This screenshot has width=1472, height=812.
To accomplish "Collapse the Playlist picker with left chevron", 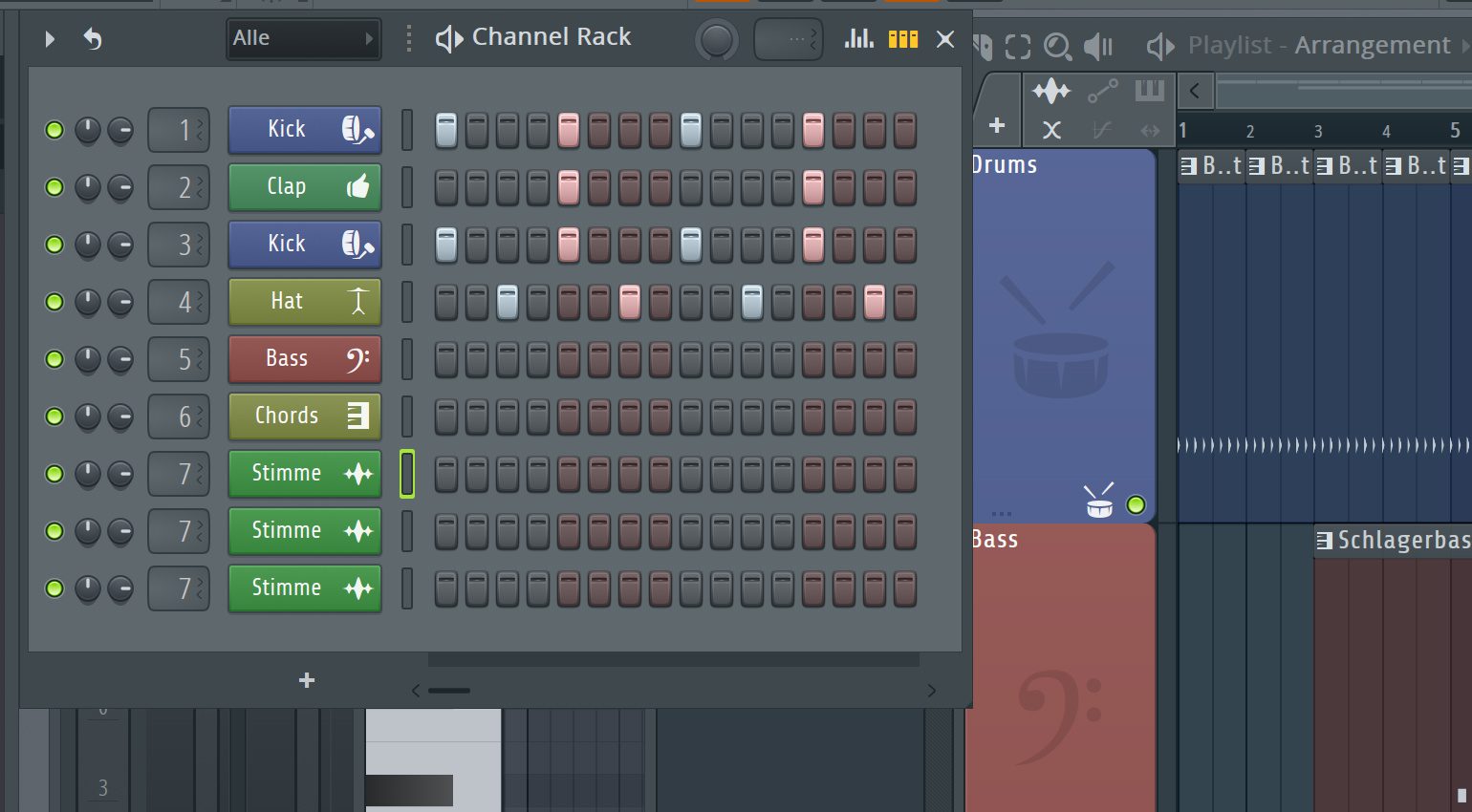I will 1195,91.
